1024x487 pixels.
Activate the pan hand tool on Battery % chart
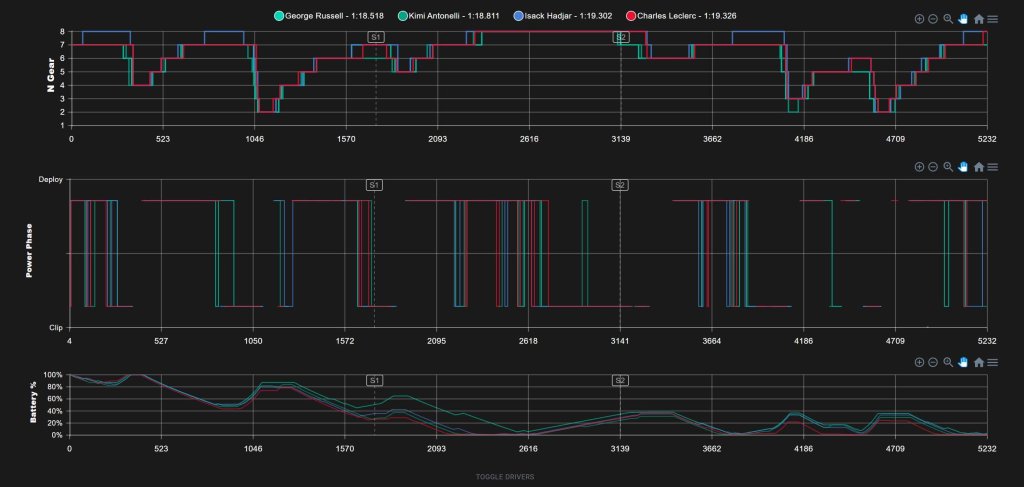coord(963,362)
